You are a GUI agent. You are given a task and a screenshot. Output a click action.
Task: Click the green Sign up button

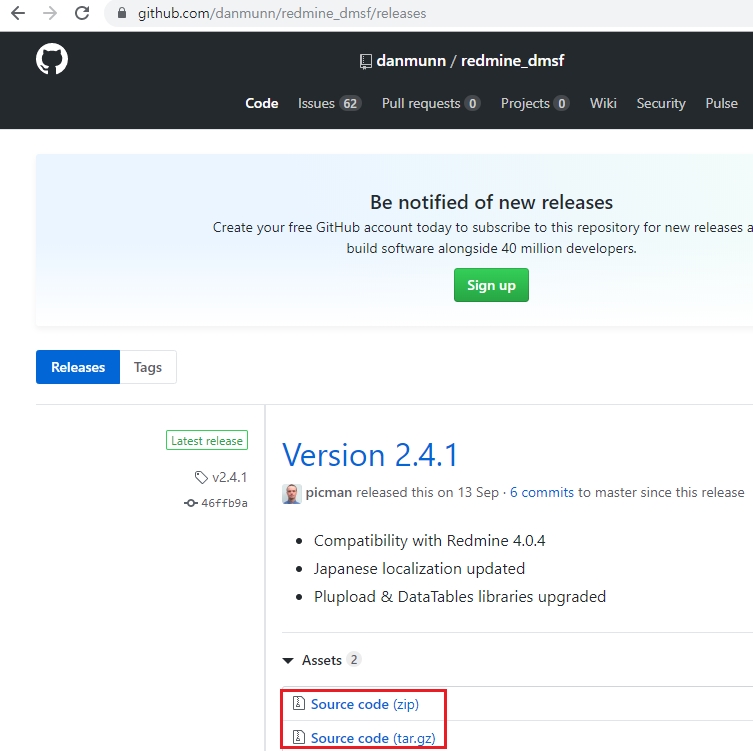pyautogui.click(x=491, y=285)
